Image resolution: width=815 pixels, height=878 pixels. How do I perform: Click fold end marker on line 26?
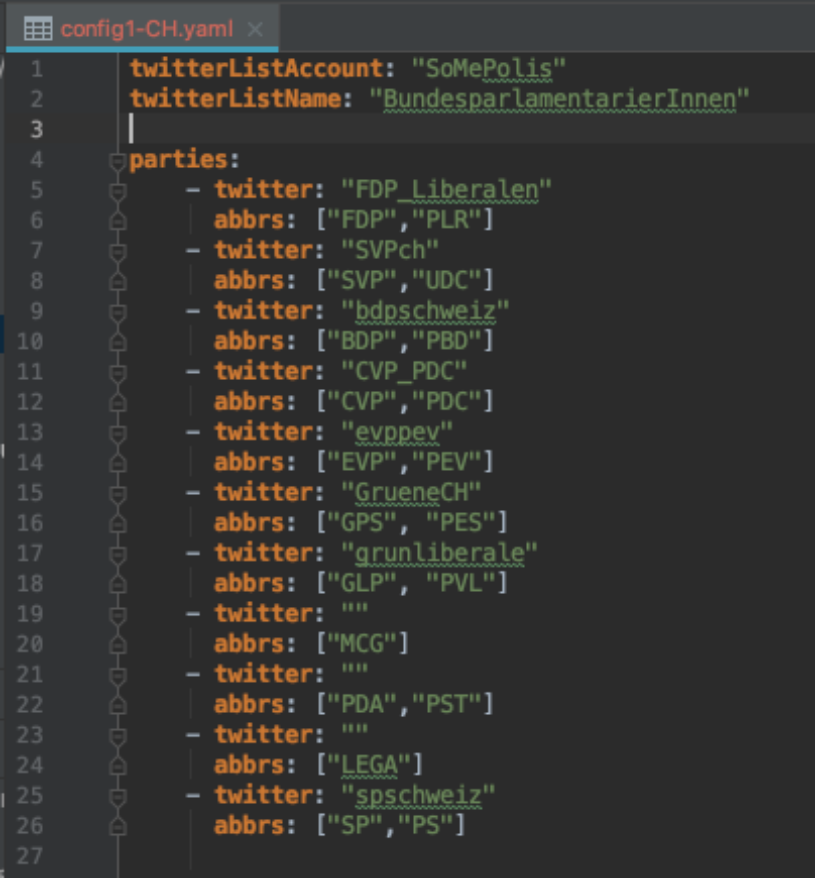[x=118, y=826]
